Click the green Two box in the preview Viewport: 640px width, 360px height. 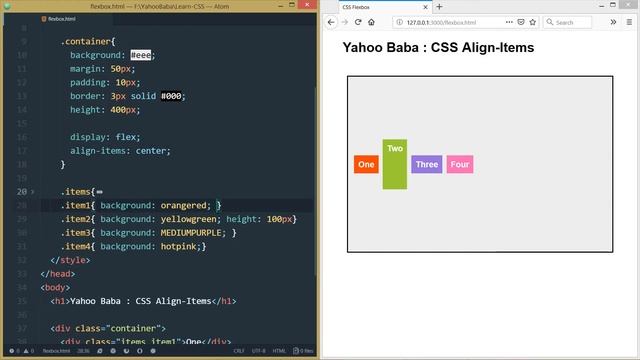pyautogui.click(x=395, y=164)
